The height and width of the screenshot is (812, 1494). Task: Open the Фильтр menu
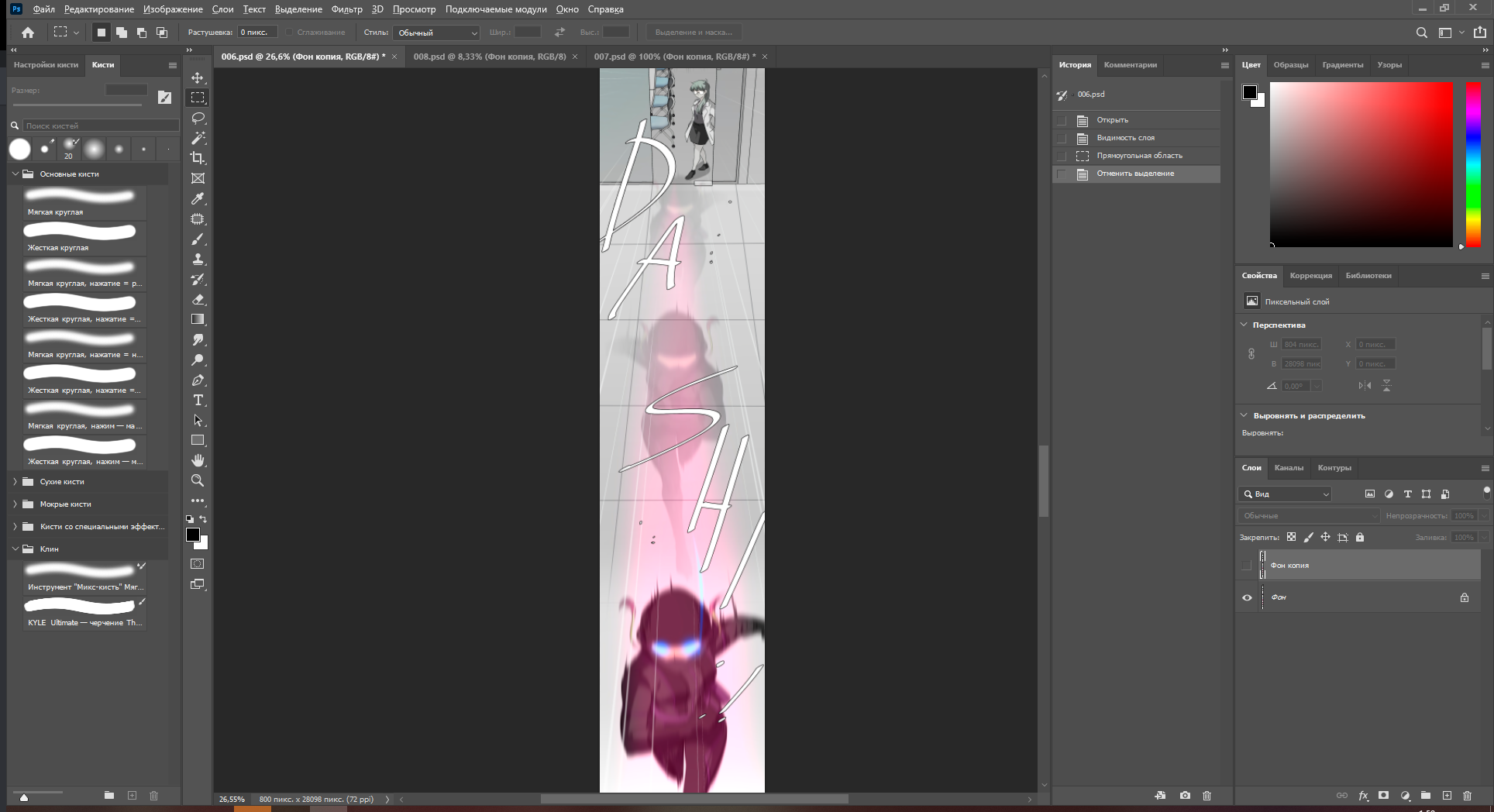[346, 9]
